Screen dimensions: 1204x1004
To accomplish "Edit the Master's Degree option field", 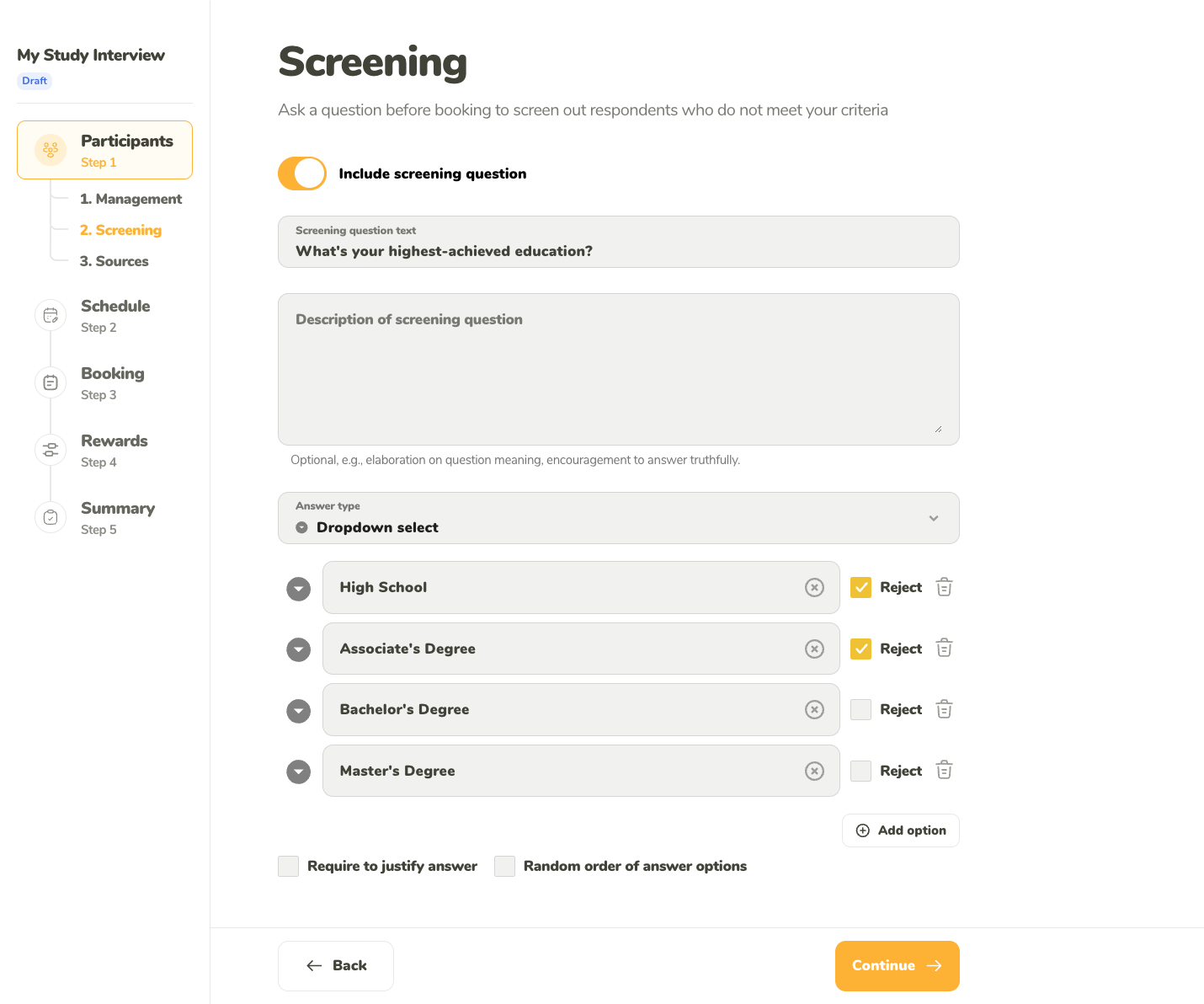I will [581, 771].
